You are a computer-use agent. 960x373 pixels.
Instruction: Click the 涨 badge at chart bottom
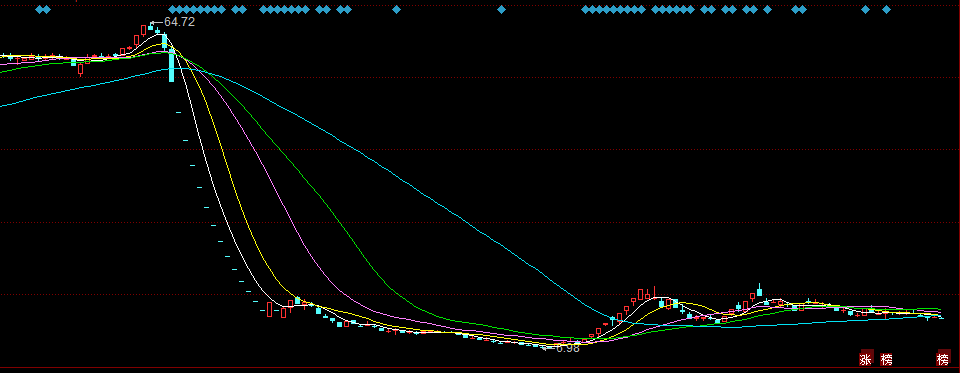(866, 358)
